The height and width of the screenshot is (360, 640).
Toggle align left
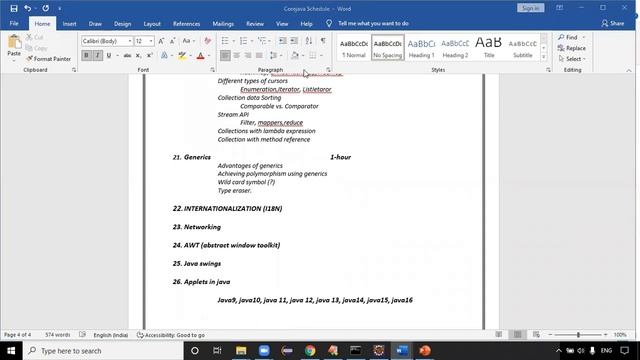[x=225, y=55]
